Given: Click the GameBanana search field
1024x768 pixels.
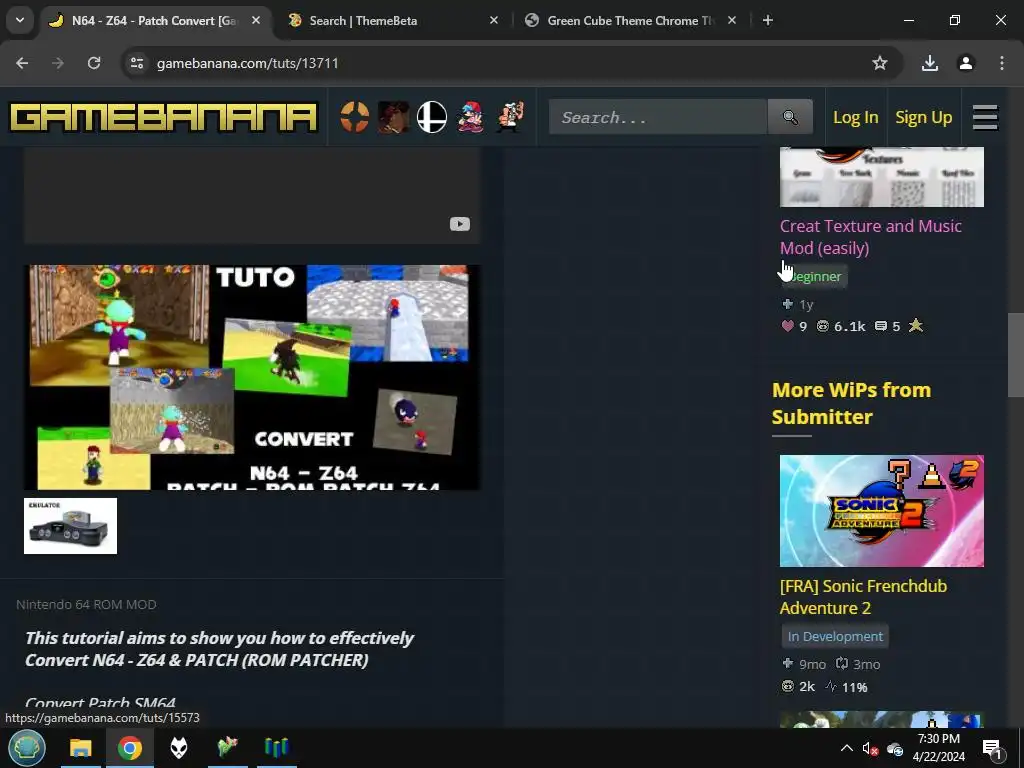Looking at the screenshot, I should click(658, 118).
